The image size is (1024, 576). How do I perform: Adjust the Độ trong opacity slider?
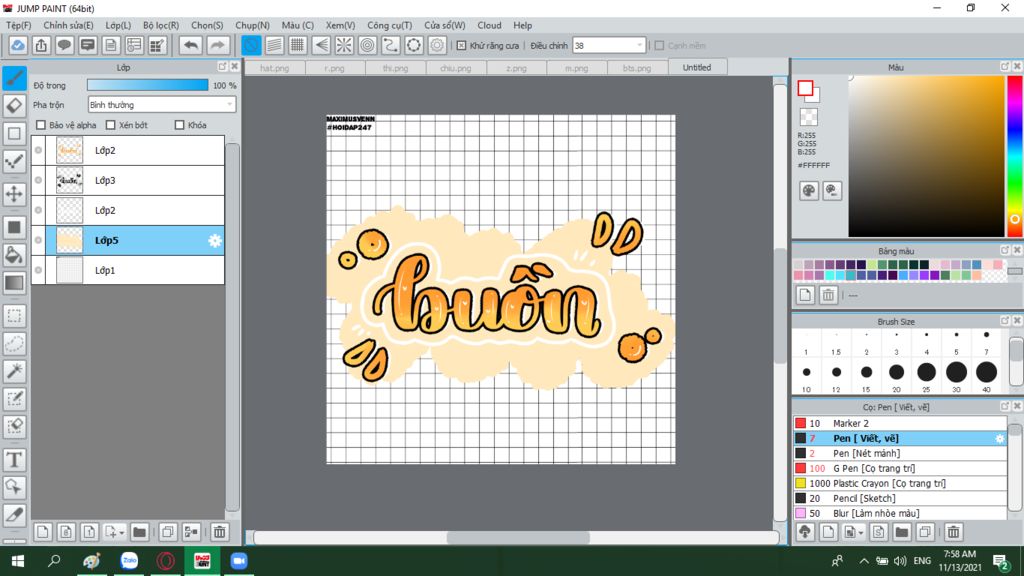tap(148, 85)
